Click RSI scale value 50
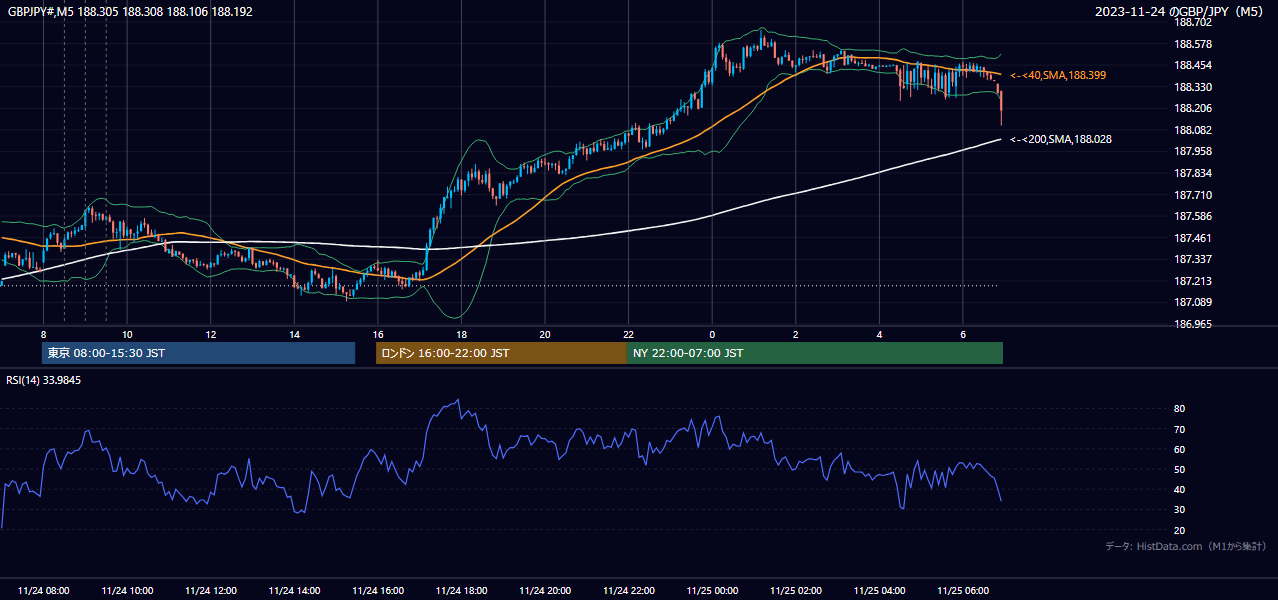Screen dimensions: 1278x600 [1180, 469]
